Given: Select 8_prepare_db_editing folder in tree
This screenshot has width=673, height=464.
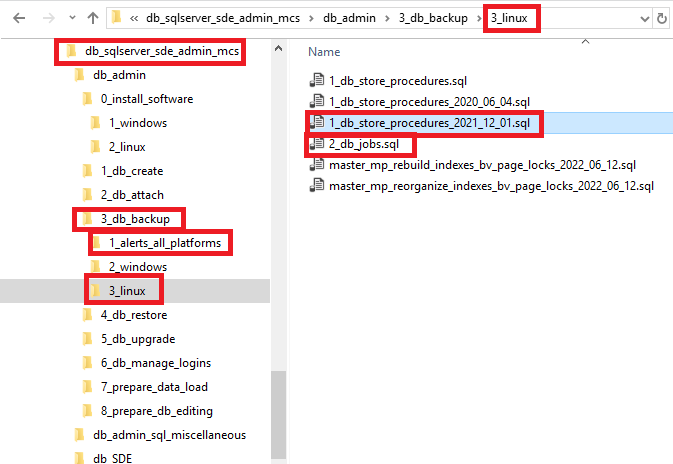Looking at the screenshot, I should (x=157, y=411).
